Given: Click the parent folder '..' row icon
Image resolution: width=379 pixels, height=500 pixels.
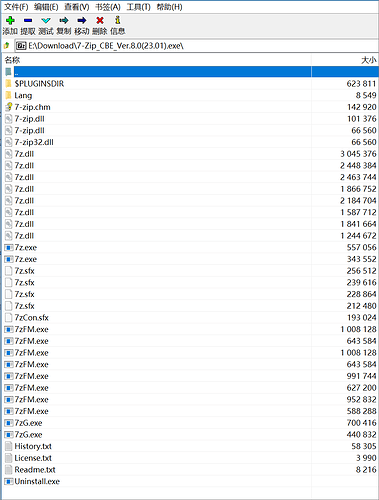Looking at the screenshot, I should pos(8,72).
